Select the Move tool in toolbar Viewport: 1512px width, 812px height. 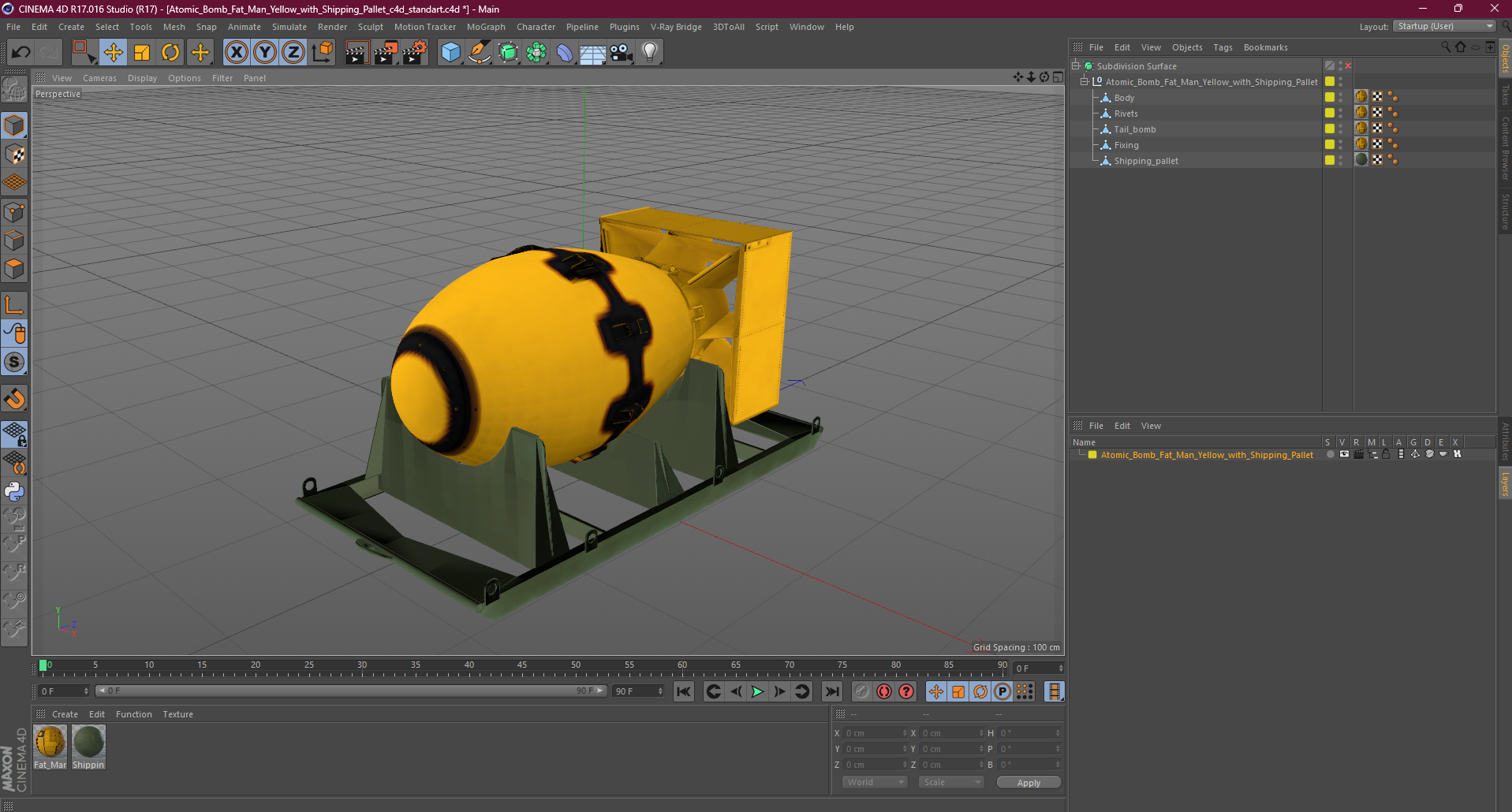coord(114,53)
